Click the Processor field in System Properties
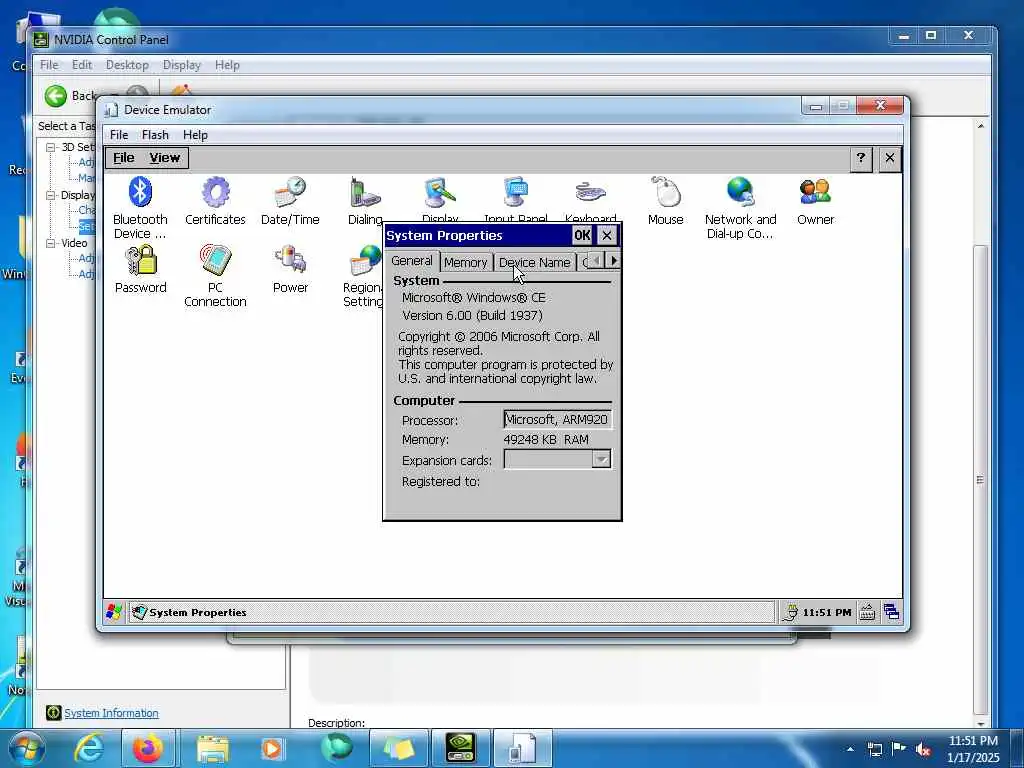The width and height of the screenshot is (1024, 768). [557, 419]
